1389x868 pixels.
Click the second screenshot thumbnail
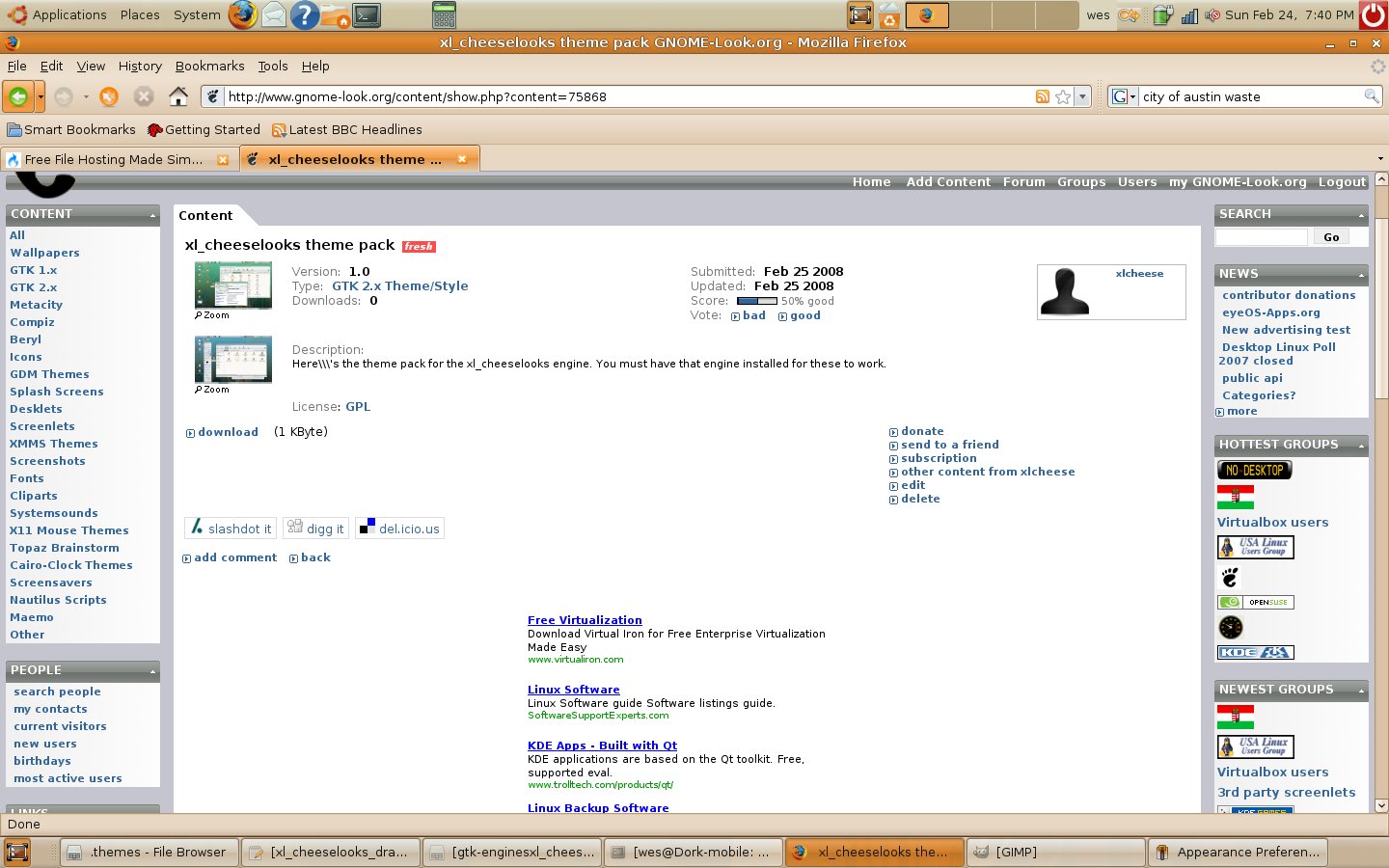pyautogui.click(x=233, y=359)
